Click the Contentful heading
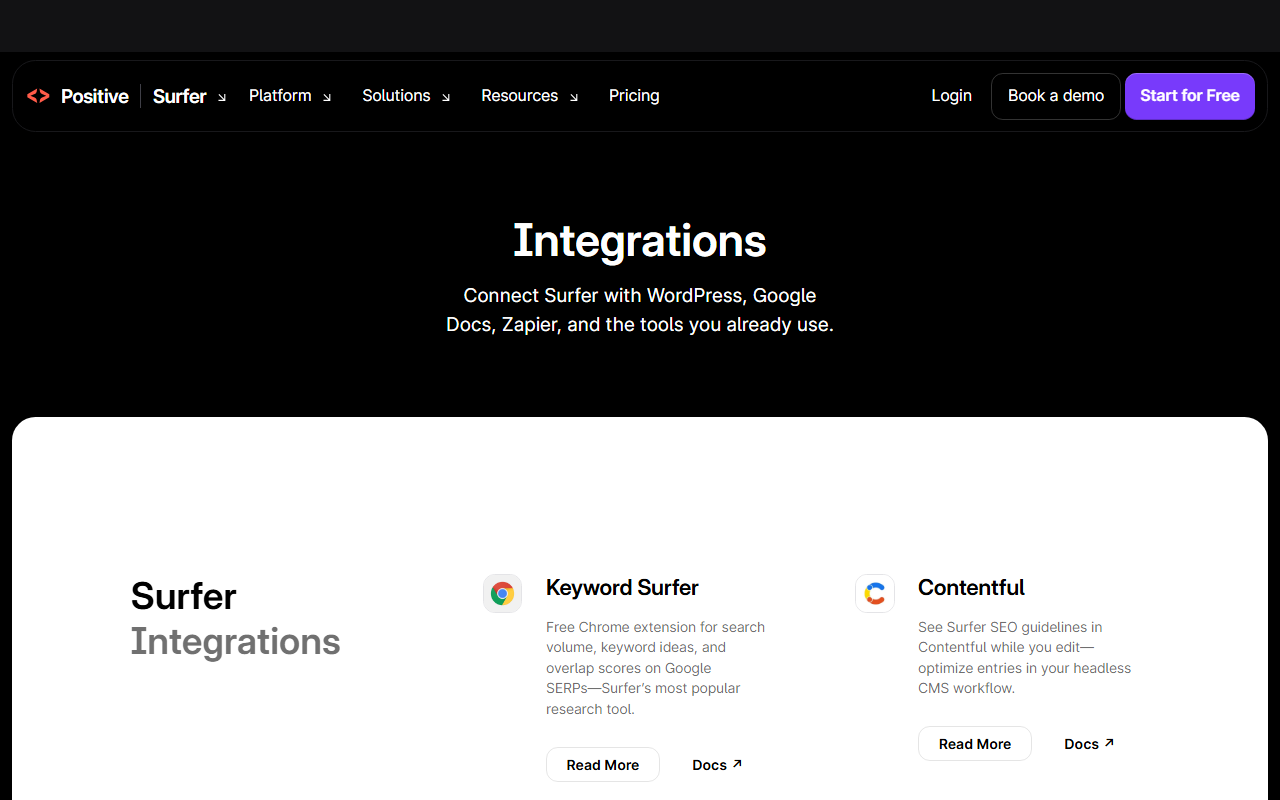 971,588
